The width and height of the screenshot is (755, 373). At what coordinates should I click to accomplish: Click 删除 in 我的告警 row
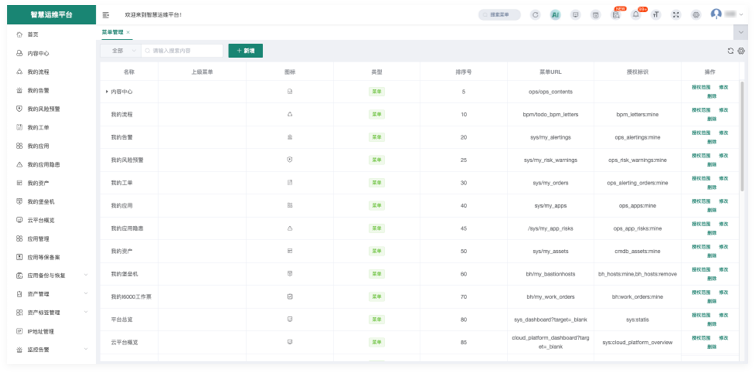click(712, 142)
